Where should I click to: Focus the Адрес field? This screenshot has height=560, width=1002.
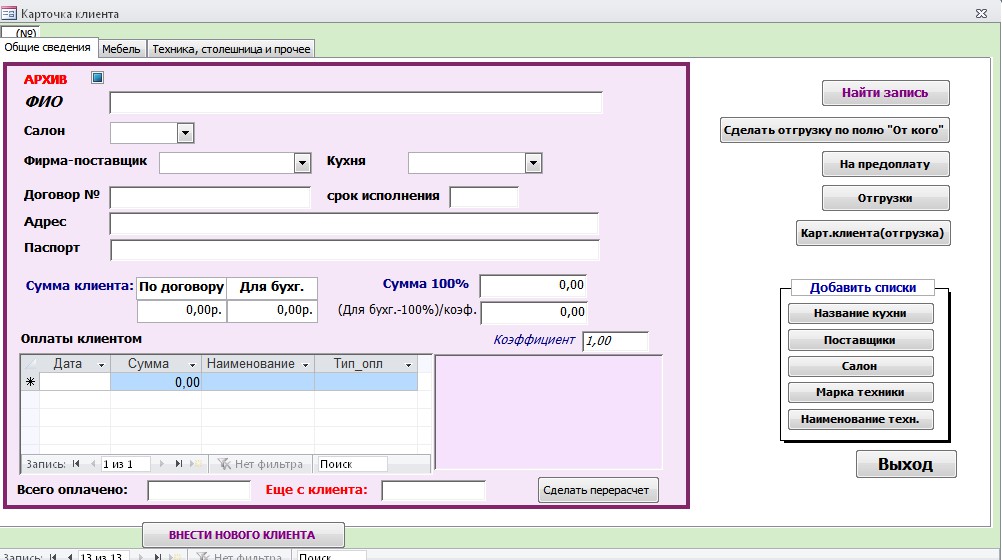(354, 224)
